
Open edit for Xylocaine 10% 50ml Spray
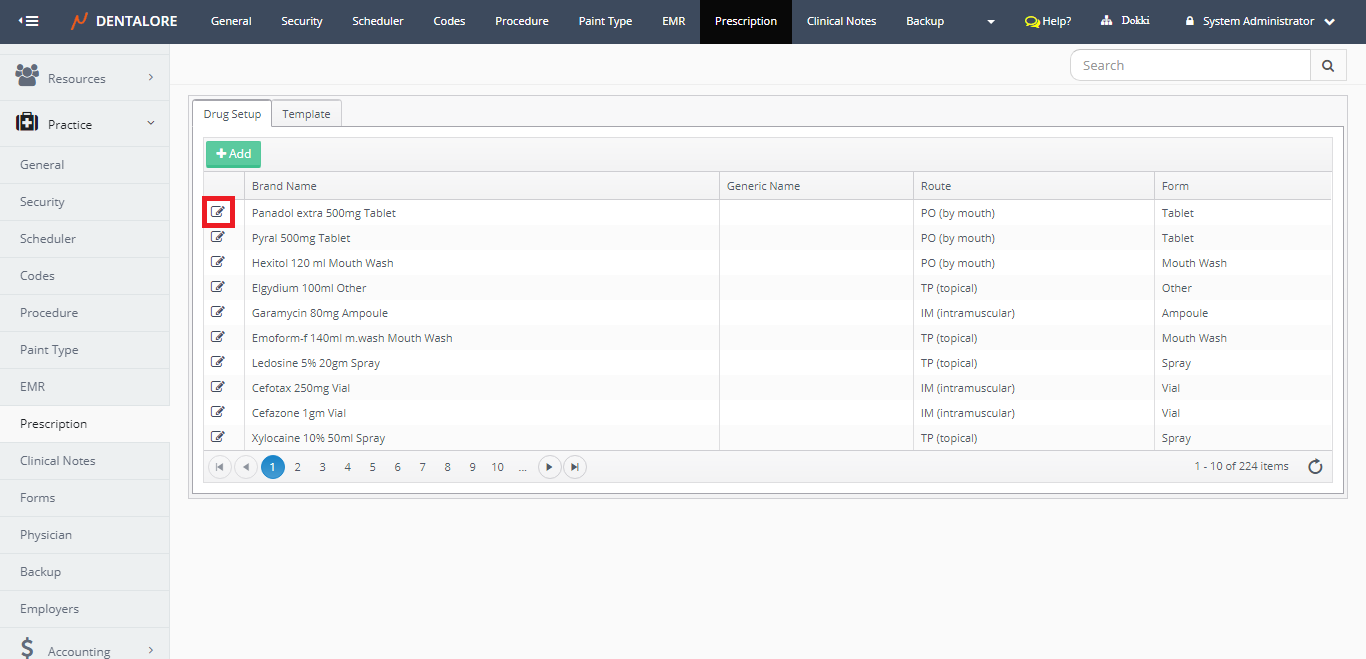(218, 437)
